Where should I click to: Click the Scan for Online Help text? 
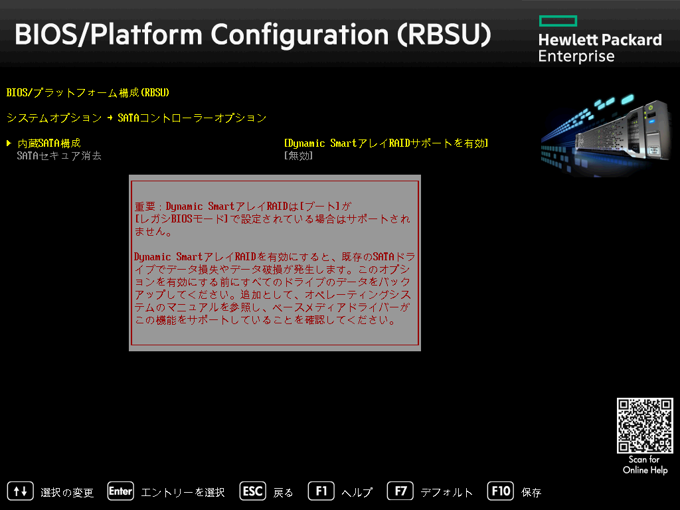pos(645,465)
